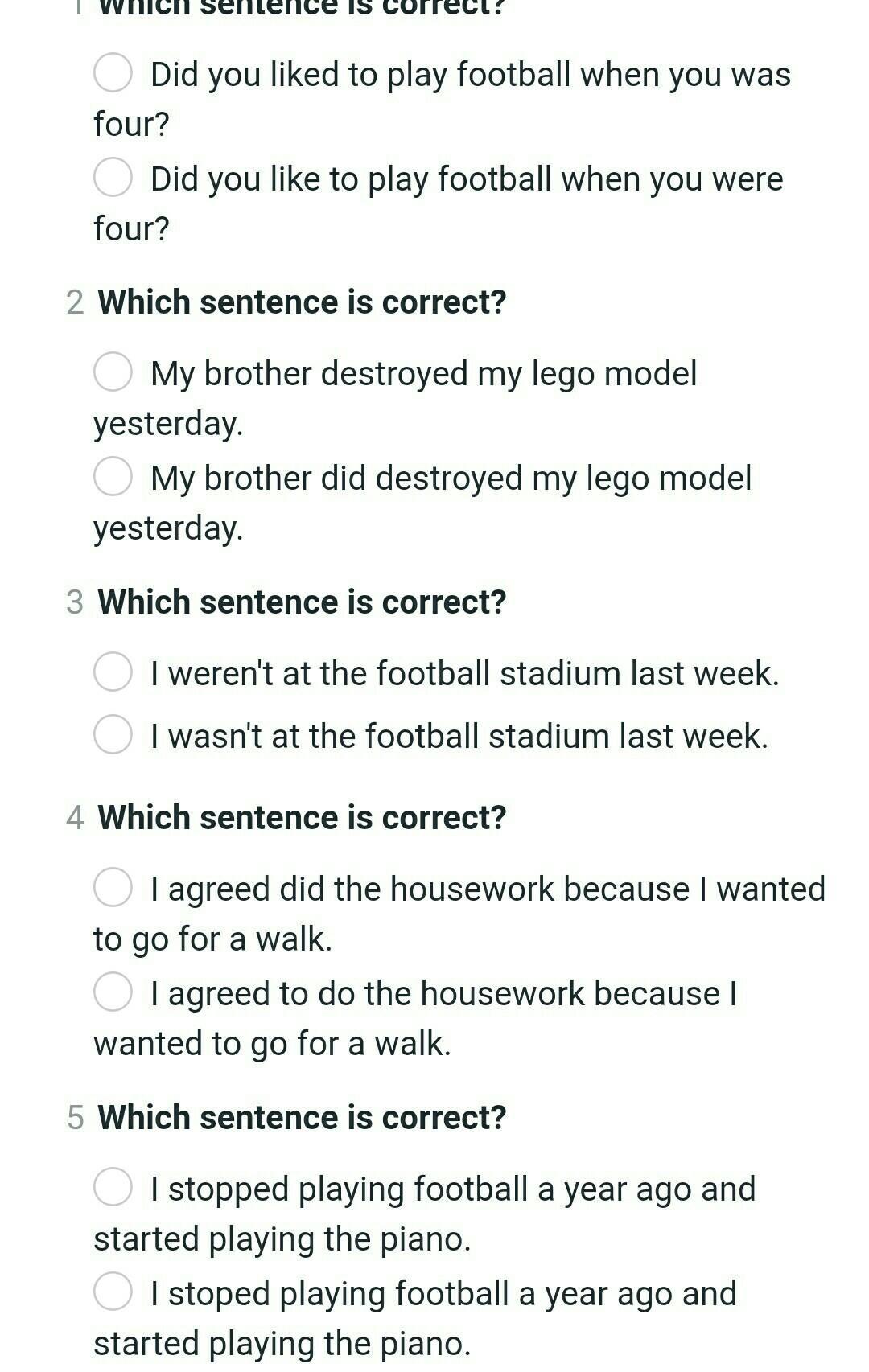
Task: Pick "I weren't at the football stadium" radio
Action: pyautogui.click(x=113, y=672)
